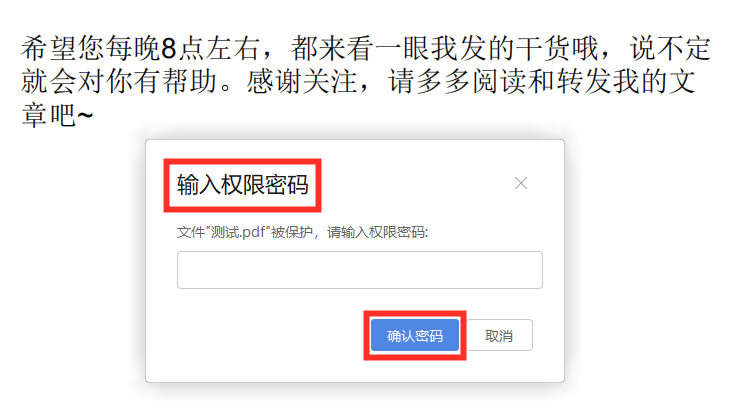
Task: Click the word 被保护 in the dialog label
Action: [292, 232]
